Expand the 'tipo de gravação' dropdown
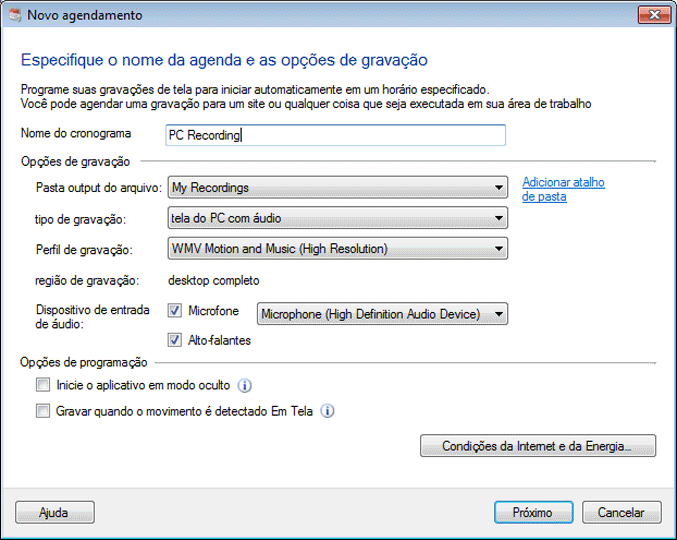 click(336, 219)
